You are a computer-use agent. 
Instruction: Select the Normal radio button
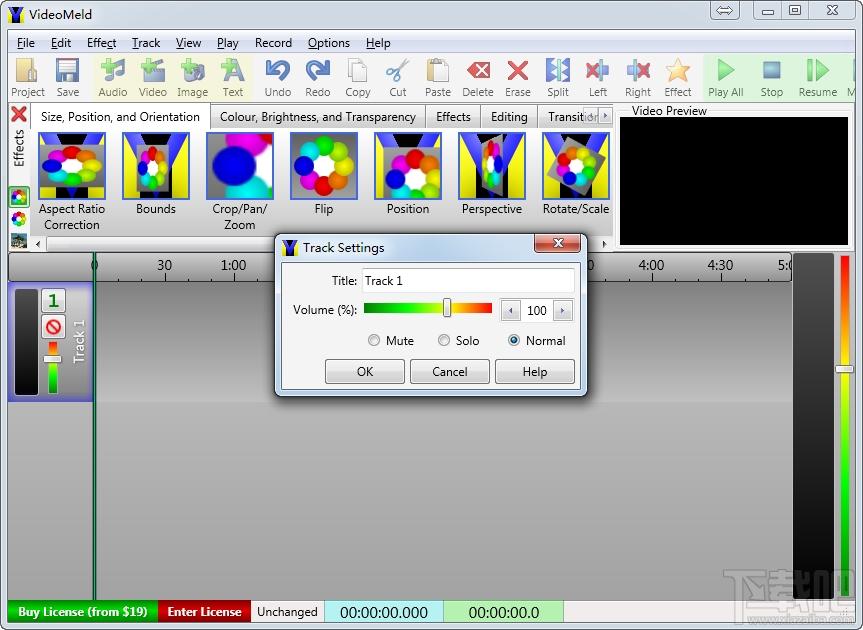pos(514,341)
